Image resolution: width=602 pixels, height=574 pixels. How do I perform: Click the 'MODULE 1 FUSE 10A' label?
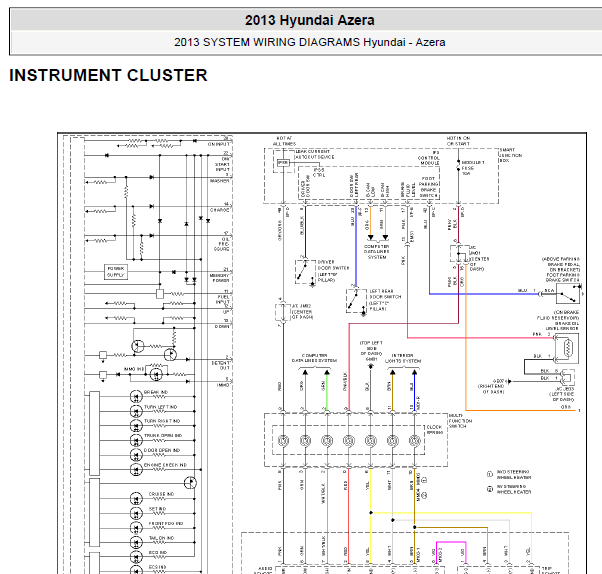click(x=473, y=168)
